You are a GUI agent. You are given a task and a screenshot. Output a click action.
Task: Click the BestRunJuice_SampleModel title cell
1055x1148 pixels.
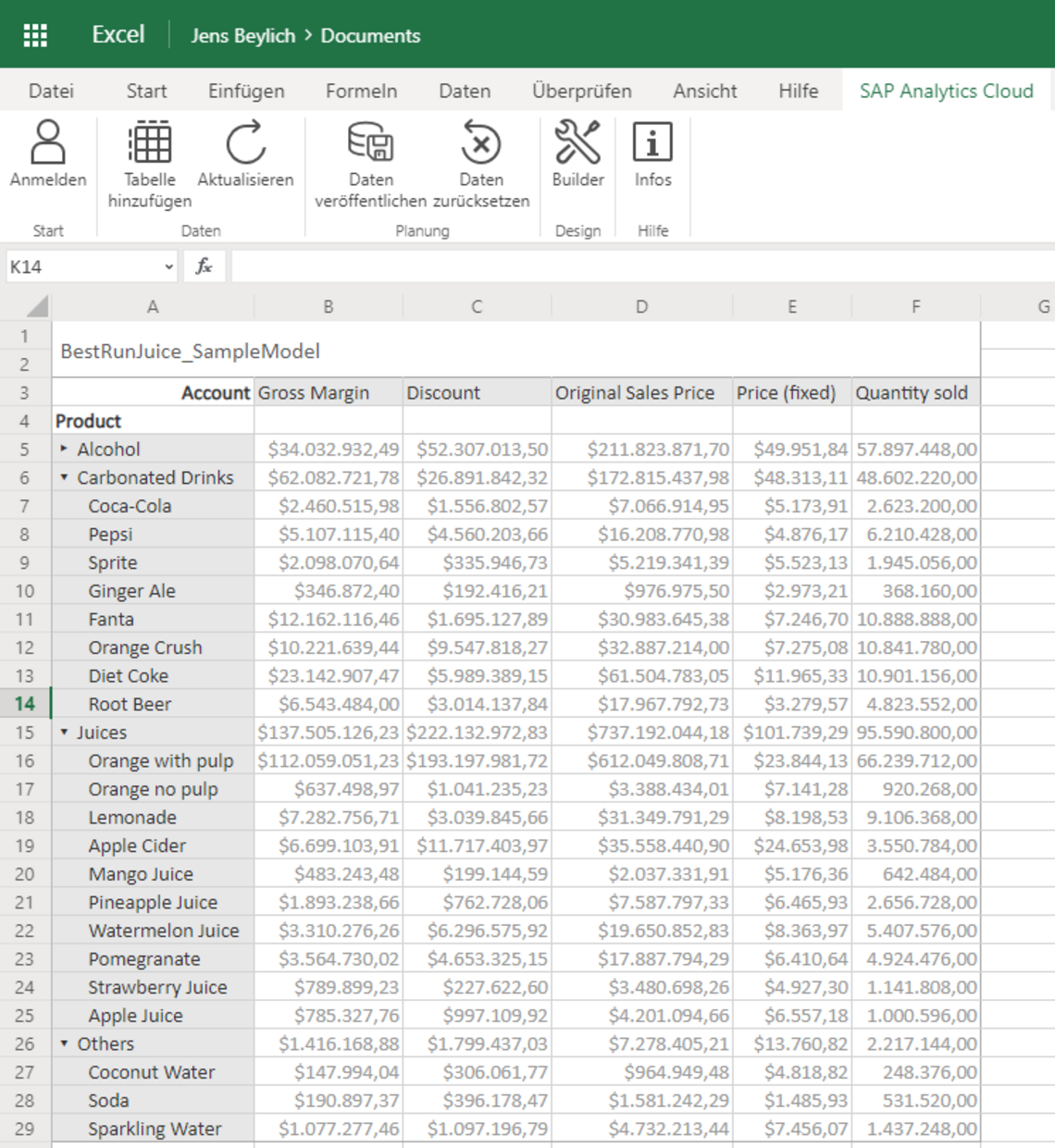pos(515,351)
